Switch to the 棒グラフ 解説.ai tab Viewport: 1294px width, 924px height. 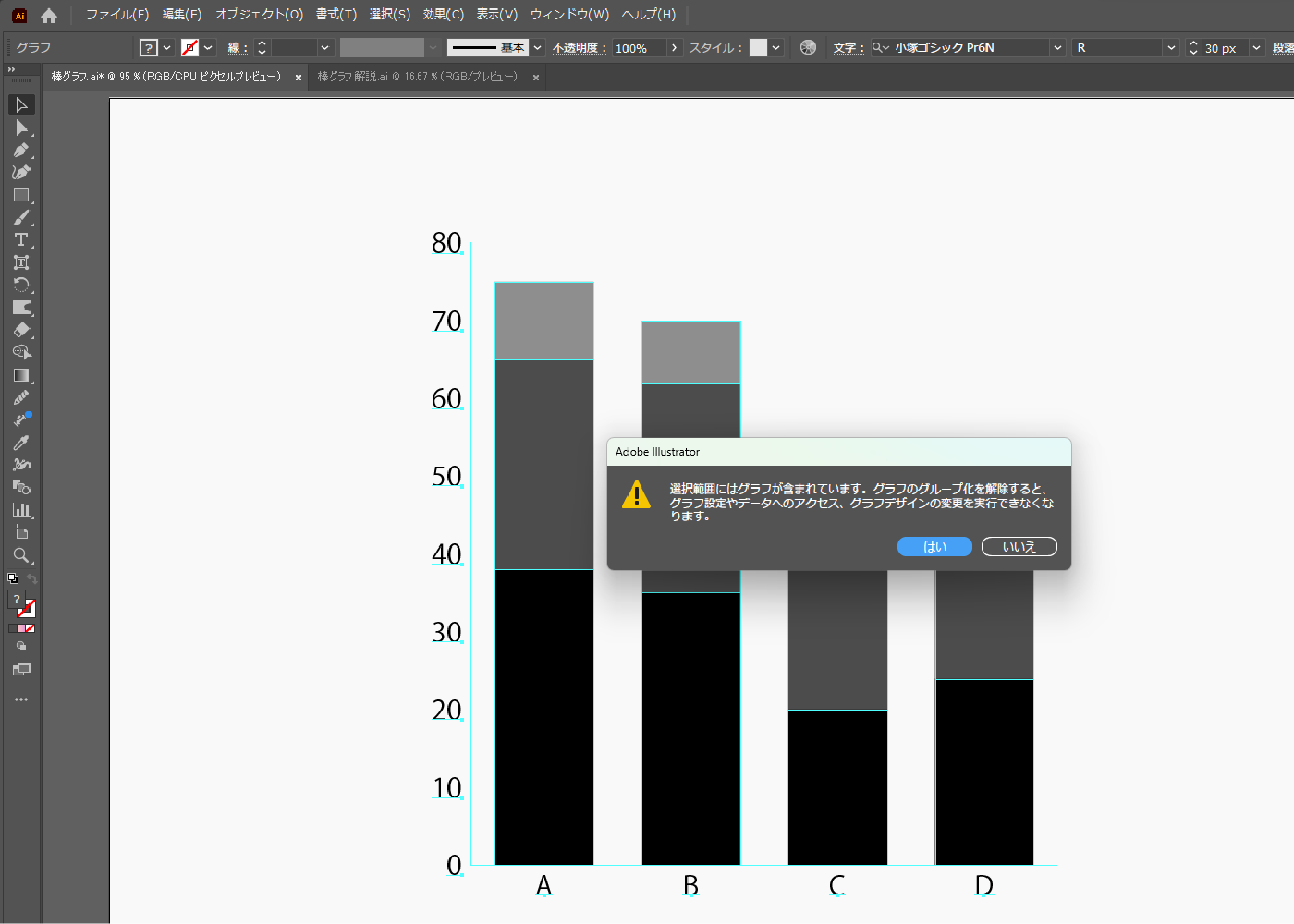tap(418, 77)
